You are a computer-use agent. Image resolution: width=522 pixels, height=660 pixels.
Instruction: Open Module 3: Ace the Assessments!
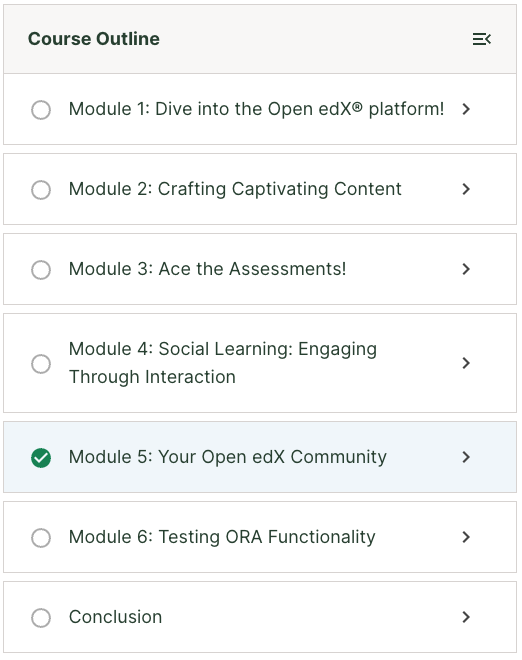(208, 269)
